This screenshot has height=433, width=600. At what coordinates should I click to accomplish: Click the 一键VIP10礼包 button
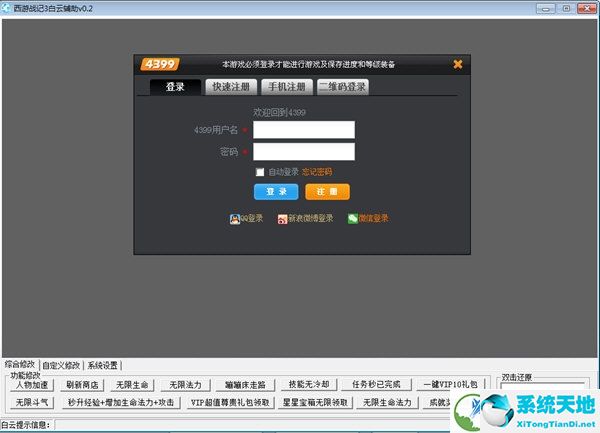451,384
